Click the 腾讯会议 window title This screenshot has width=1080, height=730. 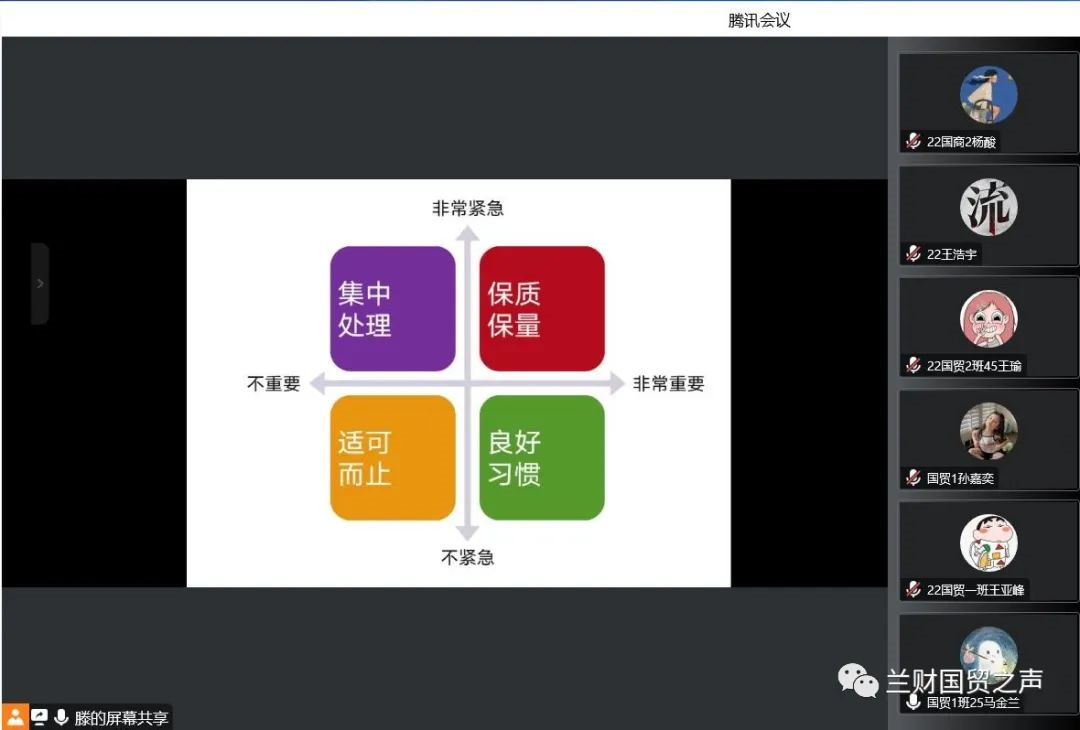[759, 20]
